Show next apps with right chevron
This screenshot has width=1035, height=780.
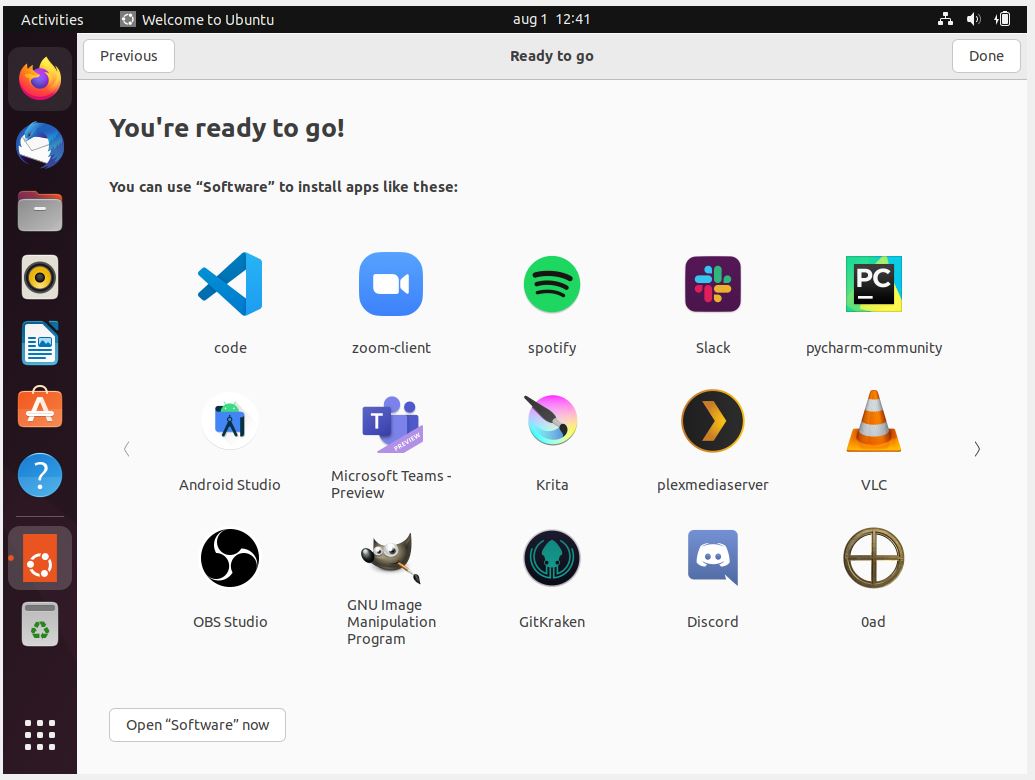coord(977,449)
